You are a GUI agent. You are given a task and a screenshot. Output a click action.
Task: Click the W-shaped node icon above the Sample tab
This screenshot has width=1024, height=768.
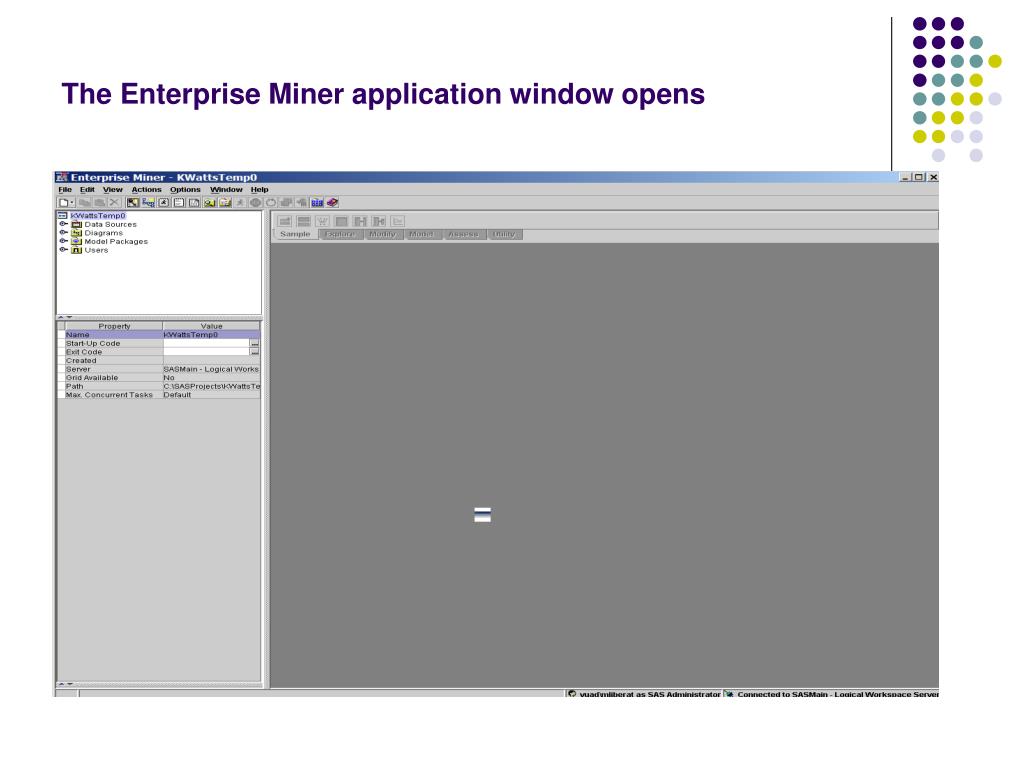323,221
